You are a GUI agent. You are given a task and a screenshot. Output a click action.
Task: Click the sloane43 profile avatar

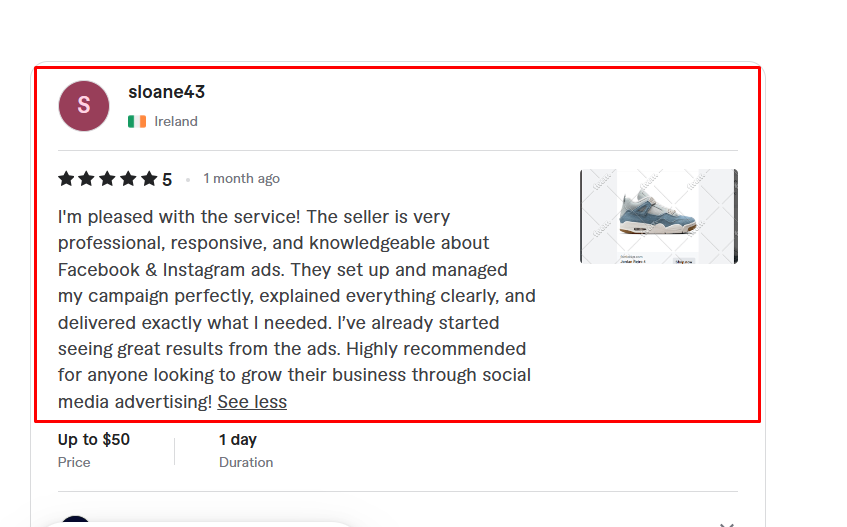84,106
